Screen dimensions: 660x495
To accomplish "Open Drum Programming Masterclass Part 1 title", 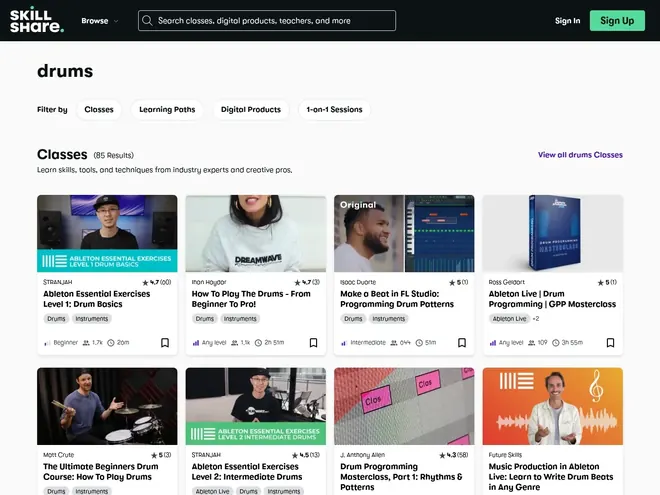I will click(401, 477).
